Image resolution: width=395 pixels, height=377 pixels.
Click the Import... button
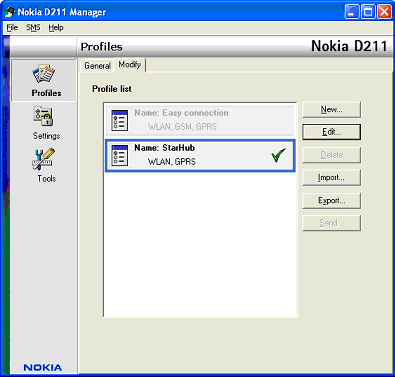[x=331, y=178]
